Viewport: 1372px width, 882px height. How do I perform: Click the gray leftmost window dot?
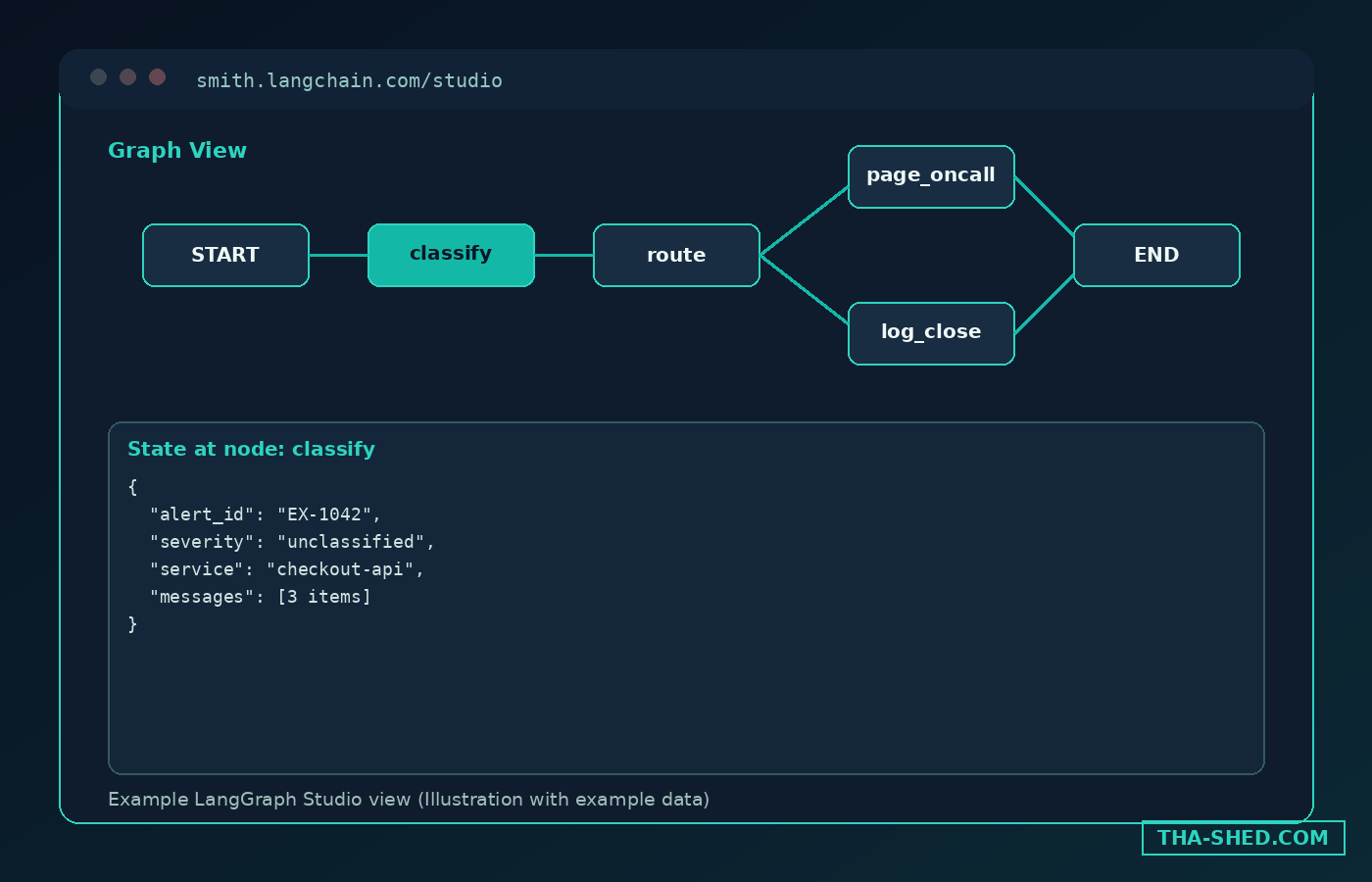98,76
